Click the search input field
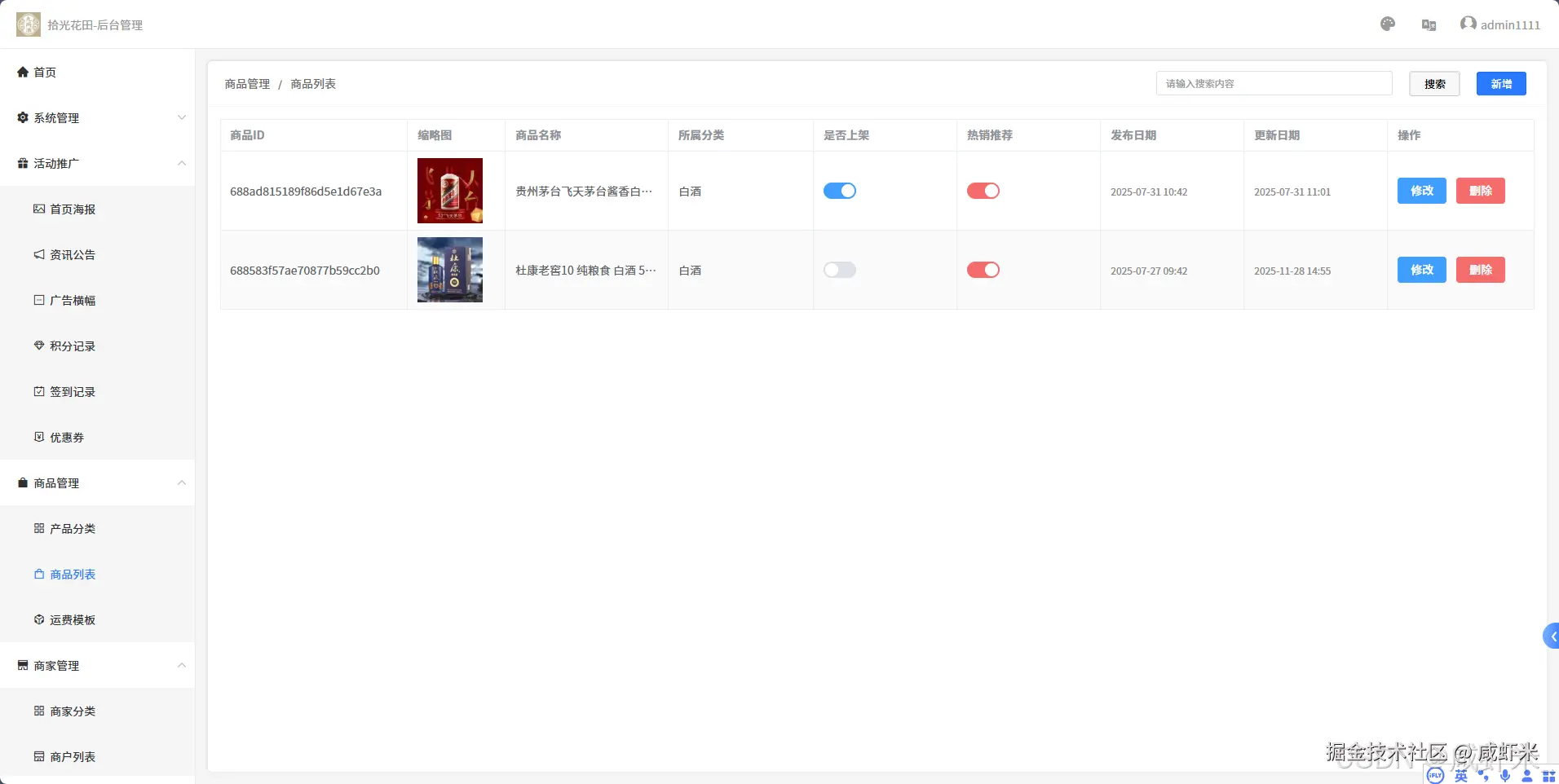 (x=1274, y=83)
